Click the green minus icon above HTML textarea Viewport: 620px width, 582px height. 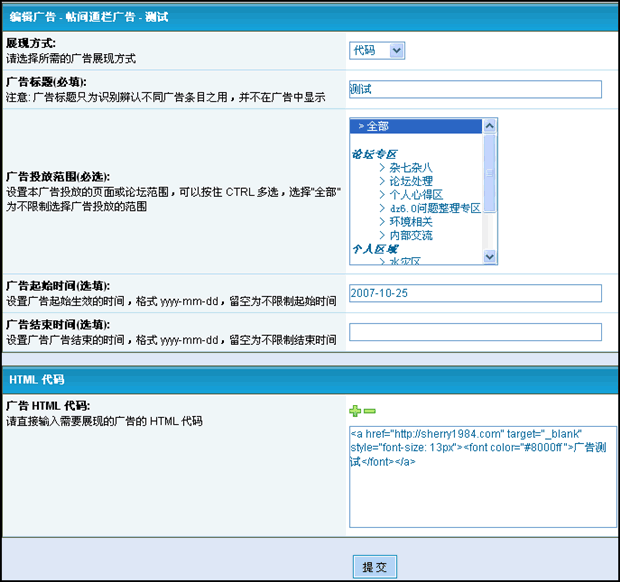click(x=369, y=411)
